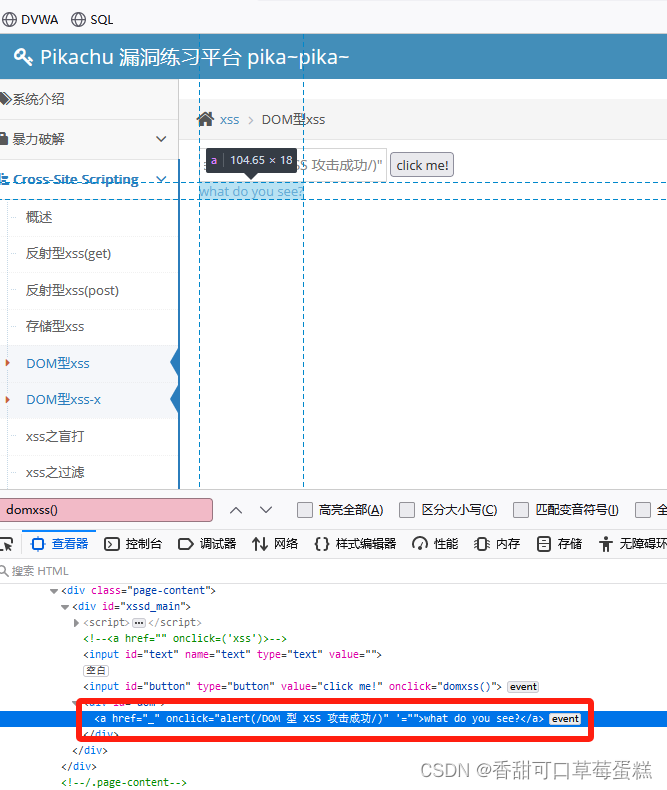Open 反射型xss(post) sidebar item

point(72,290)
